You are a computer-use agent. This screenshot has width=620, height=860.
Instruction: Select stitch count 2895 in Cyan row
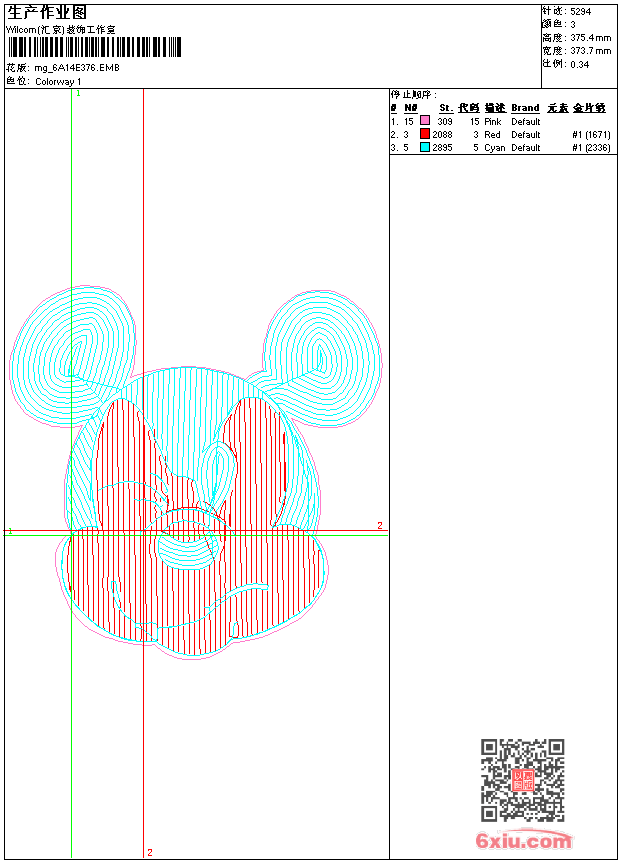click(442, 148)
